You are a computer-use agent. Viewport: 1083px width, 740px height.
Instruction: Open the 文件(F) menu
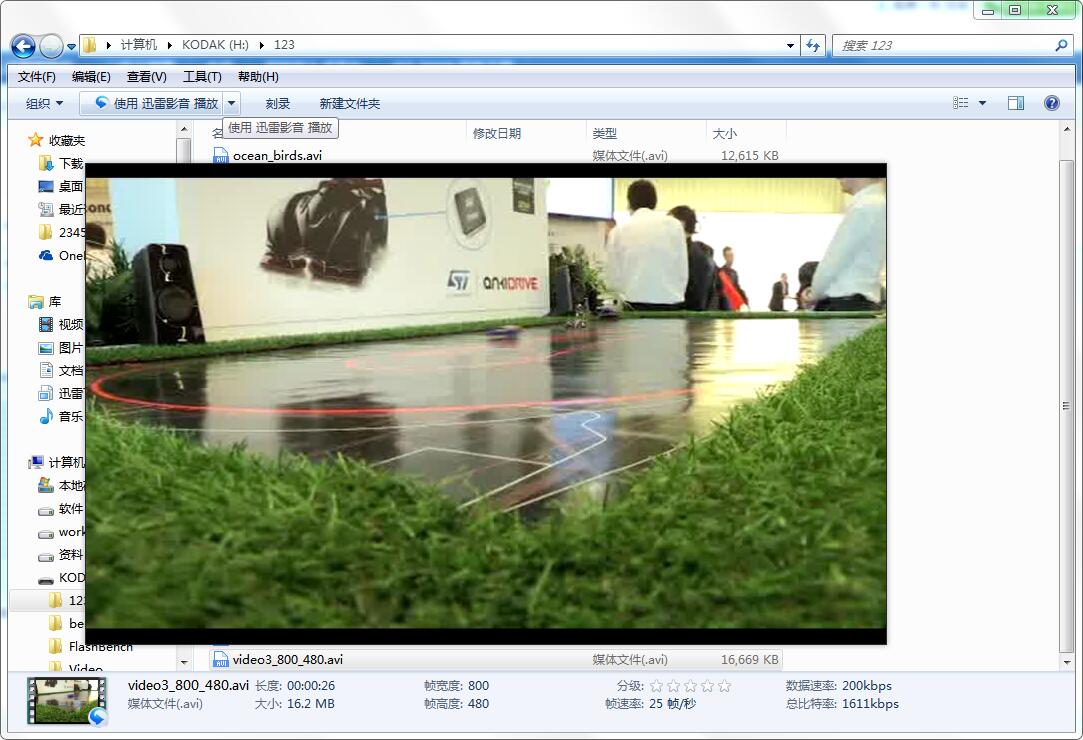(37, 77)
